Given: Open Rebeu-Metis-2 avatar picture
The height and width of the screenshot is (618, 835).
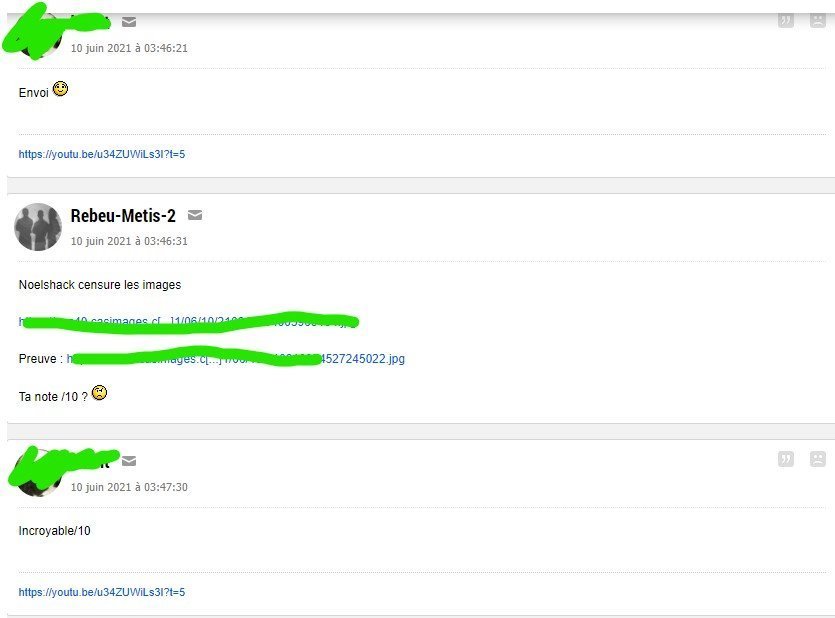Looking at the screenshot, I should [38, 227].
